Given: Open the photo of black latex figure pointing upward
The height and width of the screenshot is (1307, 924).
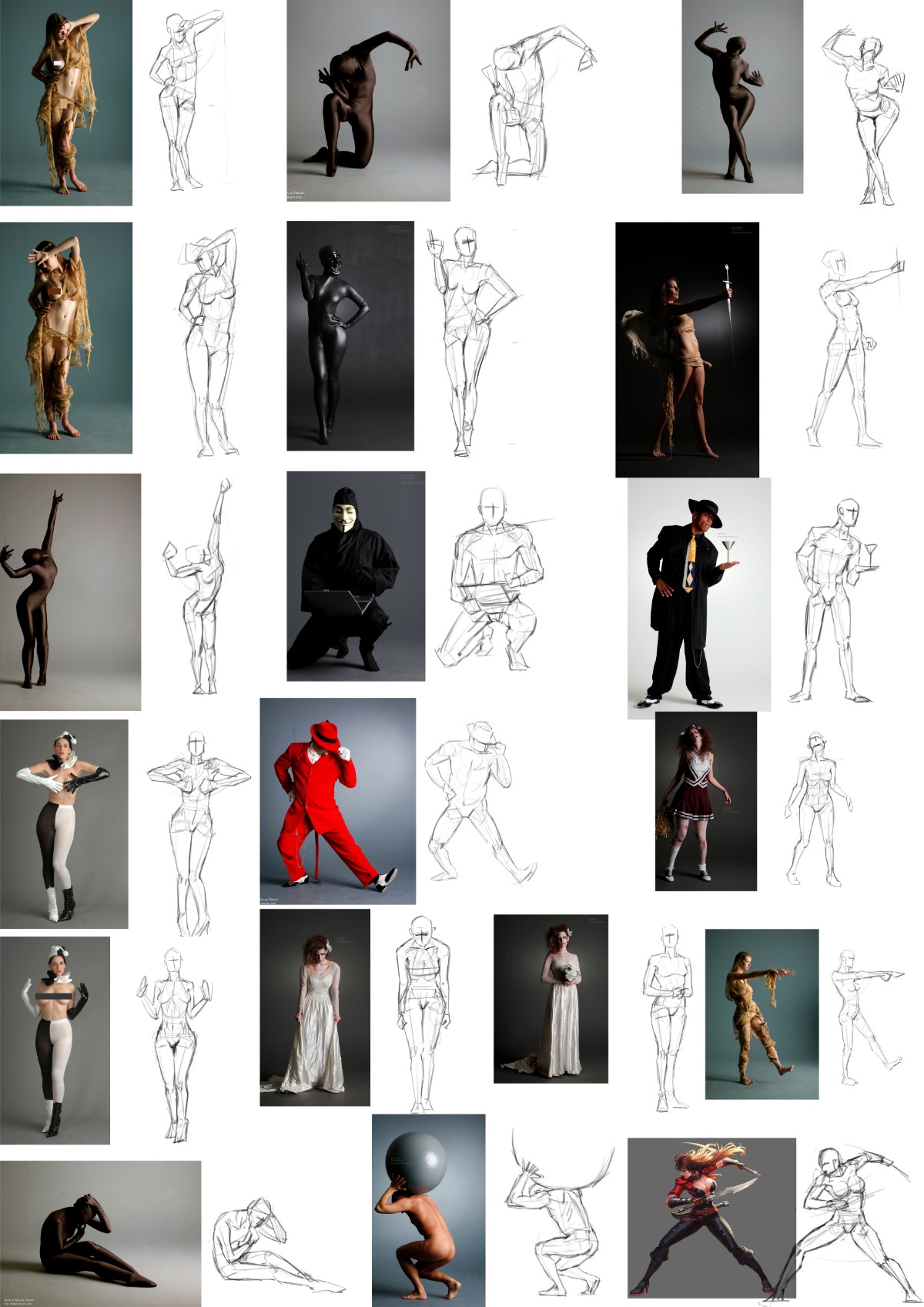Looking at the screenshot, I should [x=350, y=336].
